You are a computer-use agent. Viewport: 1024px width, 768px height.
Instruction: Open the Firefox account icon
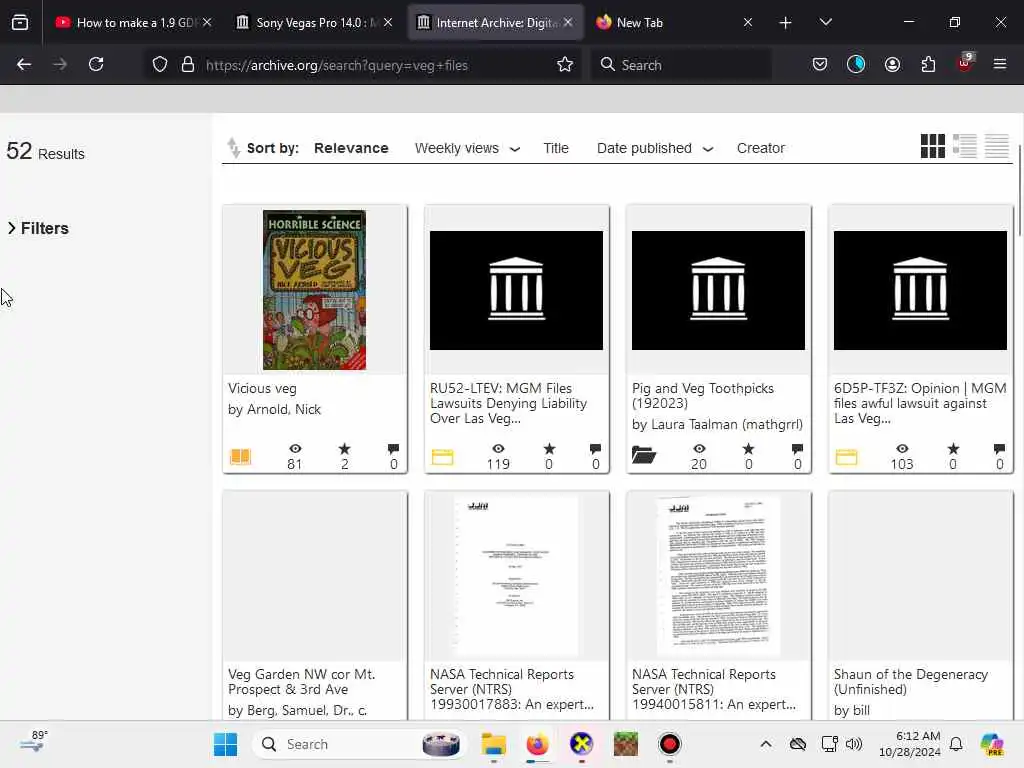click(x=892, y=64)
